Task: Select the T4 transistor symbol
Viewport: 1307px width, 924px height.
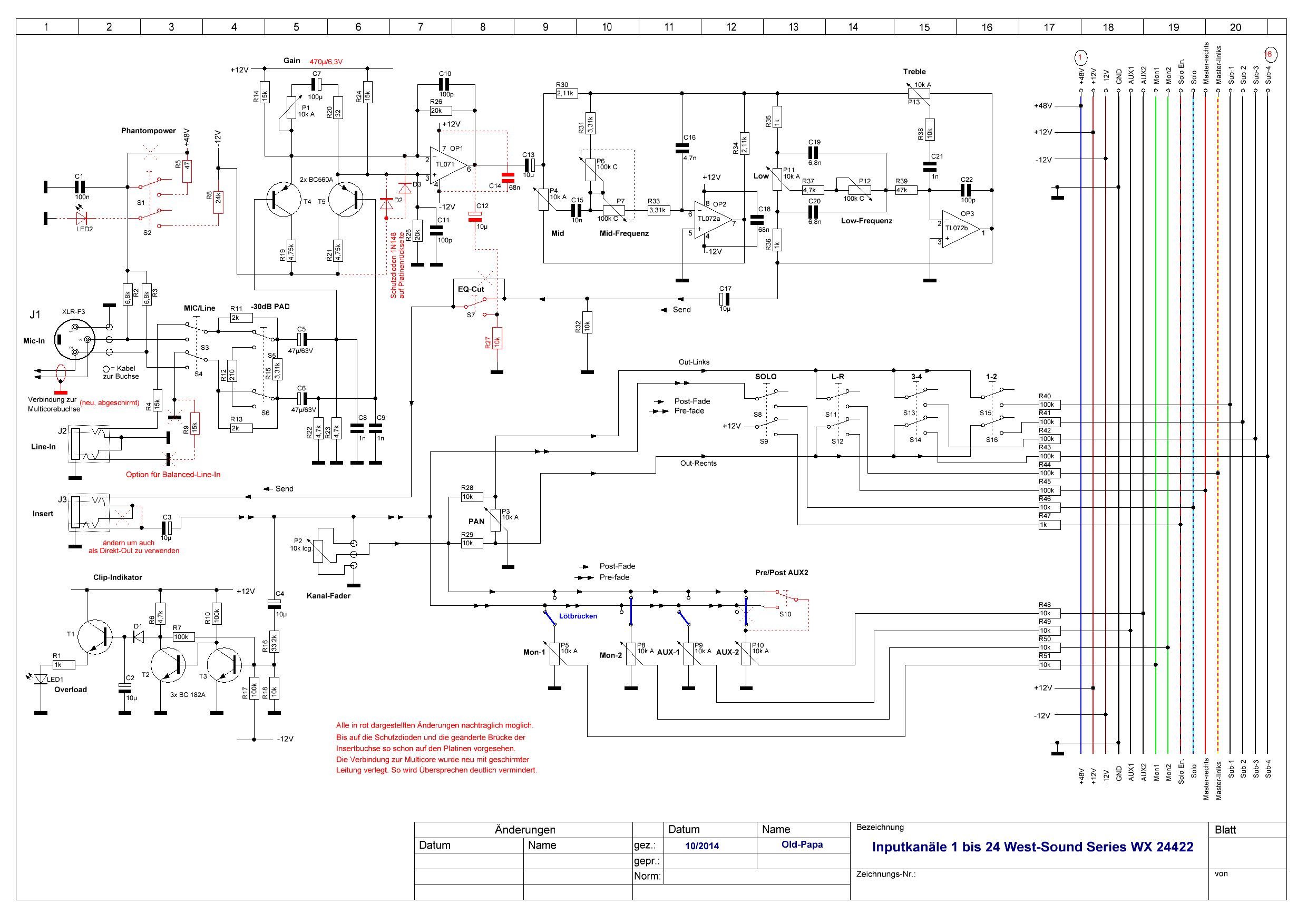Action: point(285,200)
